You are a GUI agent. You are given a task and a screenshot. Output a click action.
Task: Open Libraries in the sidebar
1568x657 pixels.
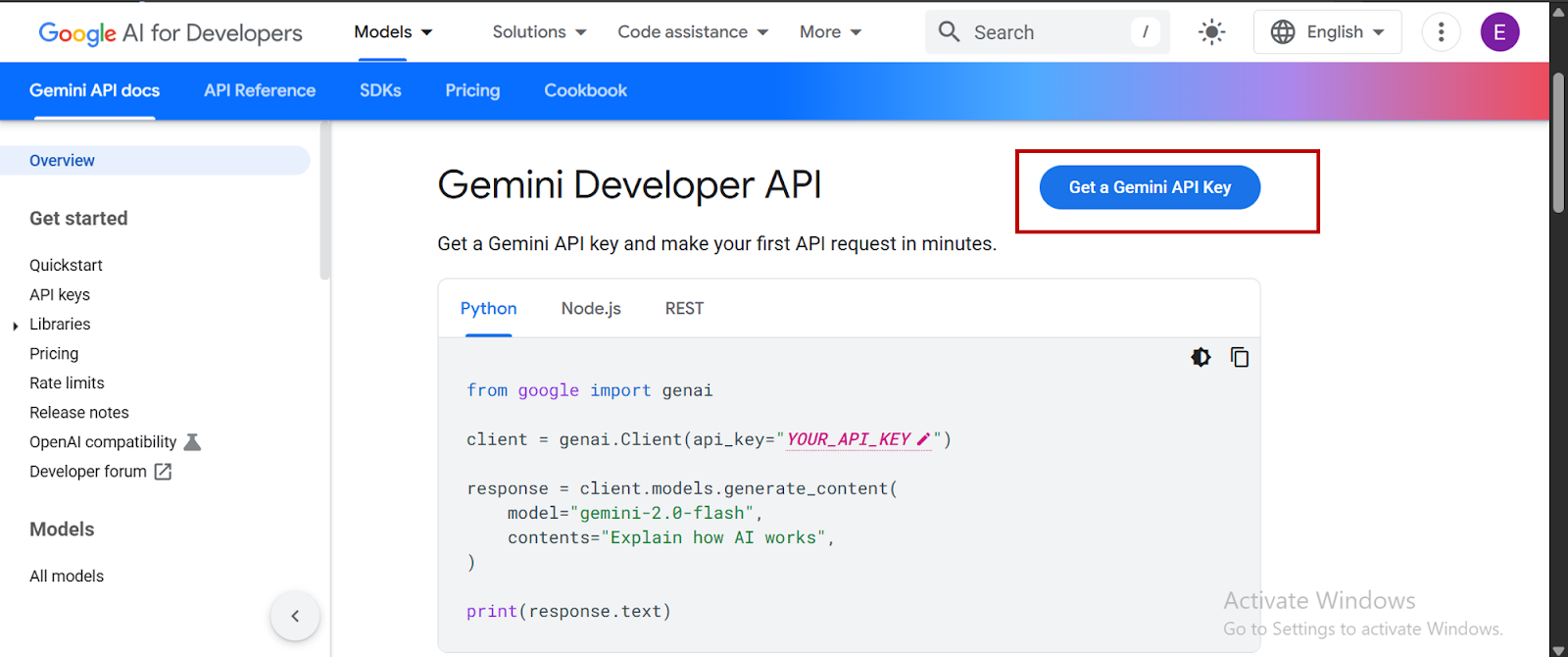pos(60,325)
